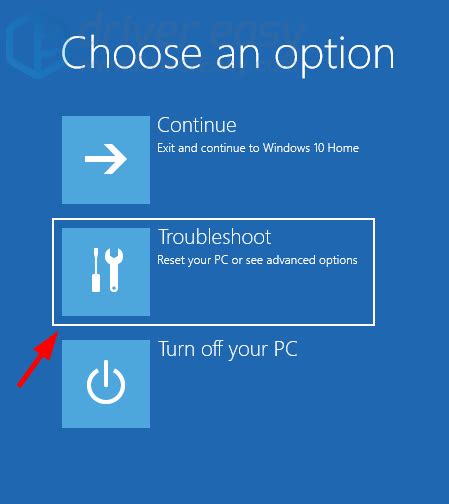Viewport: 449px width, 504px height.
Task: Click the white power symbol
Action: pos(106,382)
